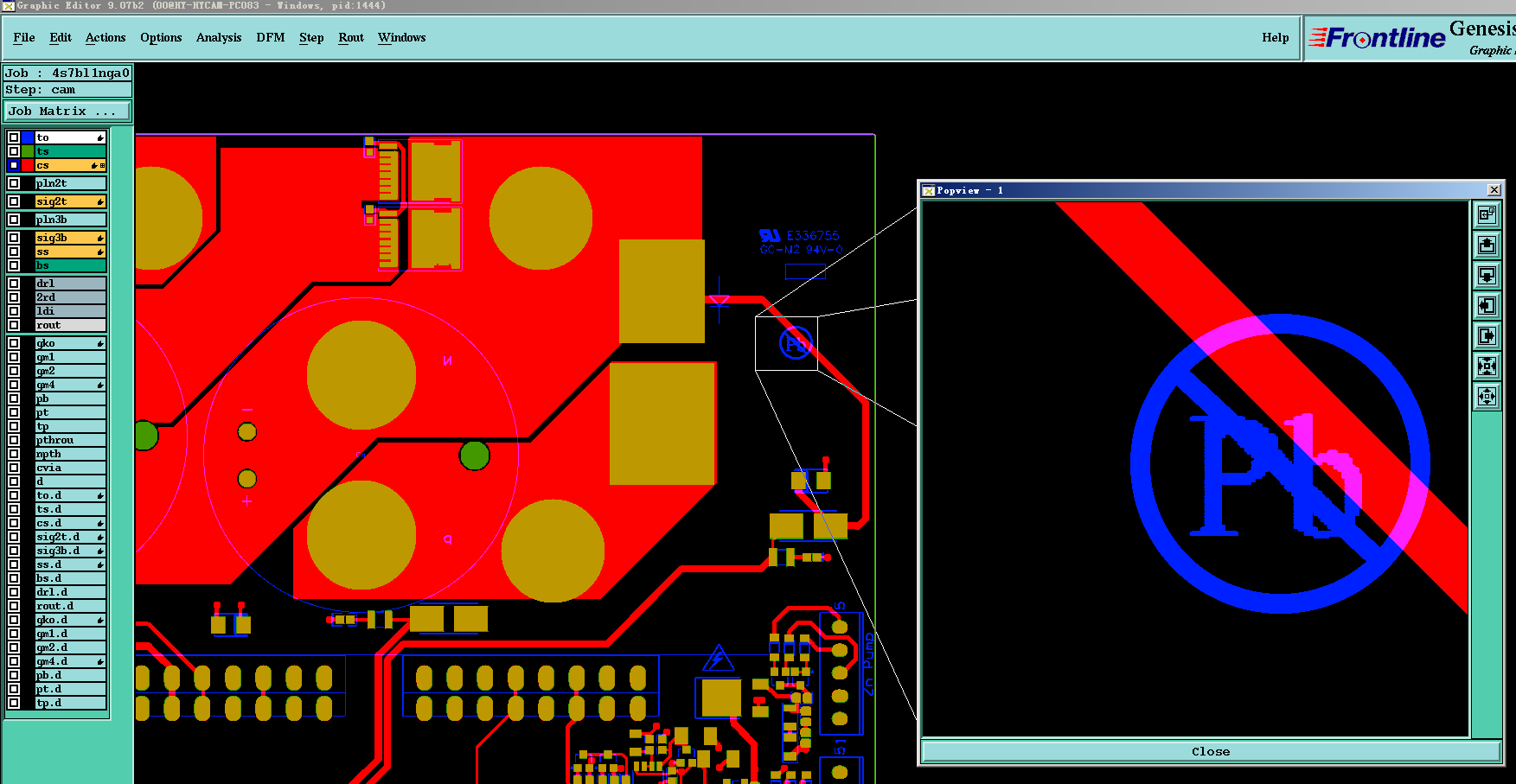Pan Popview up with the up-arrow icon
The height and width of the screenshot is (784, 1516).
[1487, 245]
